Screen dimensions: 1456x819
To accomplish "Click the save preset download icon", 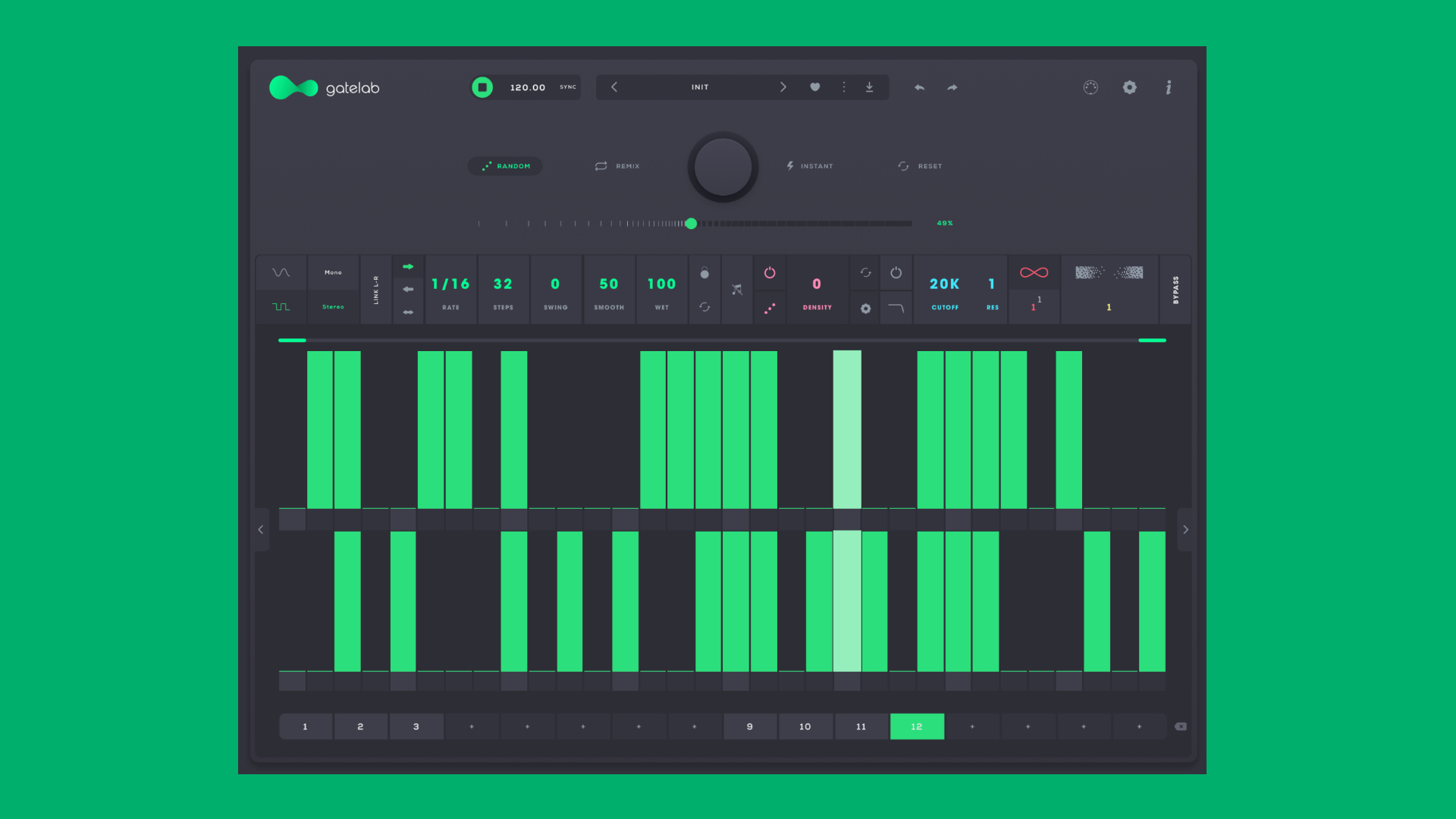I will [x=870, y=87].
